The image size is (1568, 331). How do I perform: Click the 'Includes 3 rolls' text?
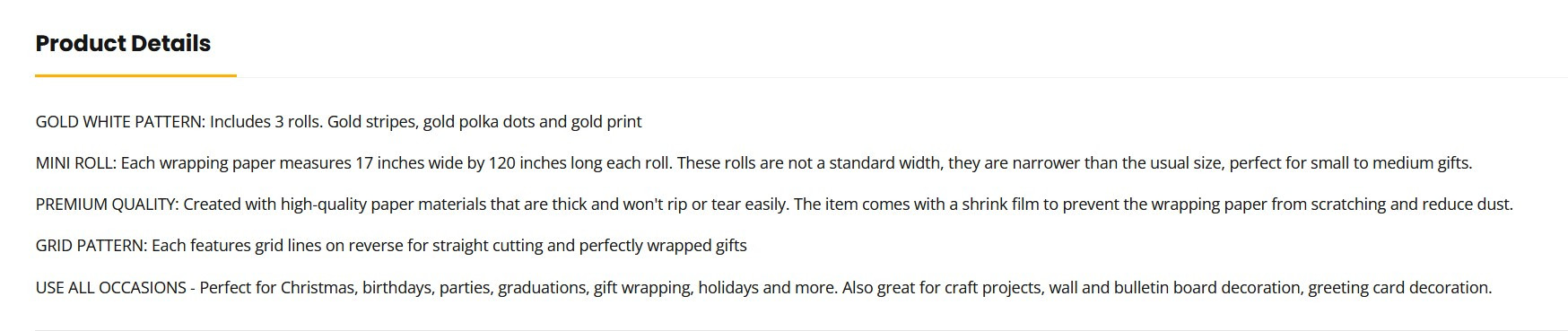click(x=266, y=121)
